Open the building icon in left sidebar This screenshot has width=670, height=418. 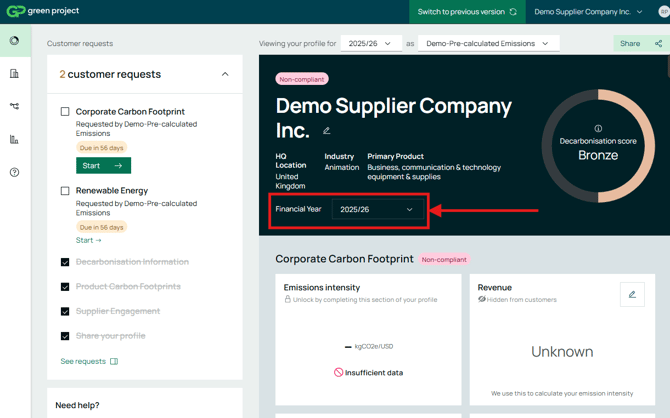click(14, 74)
